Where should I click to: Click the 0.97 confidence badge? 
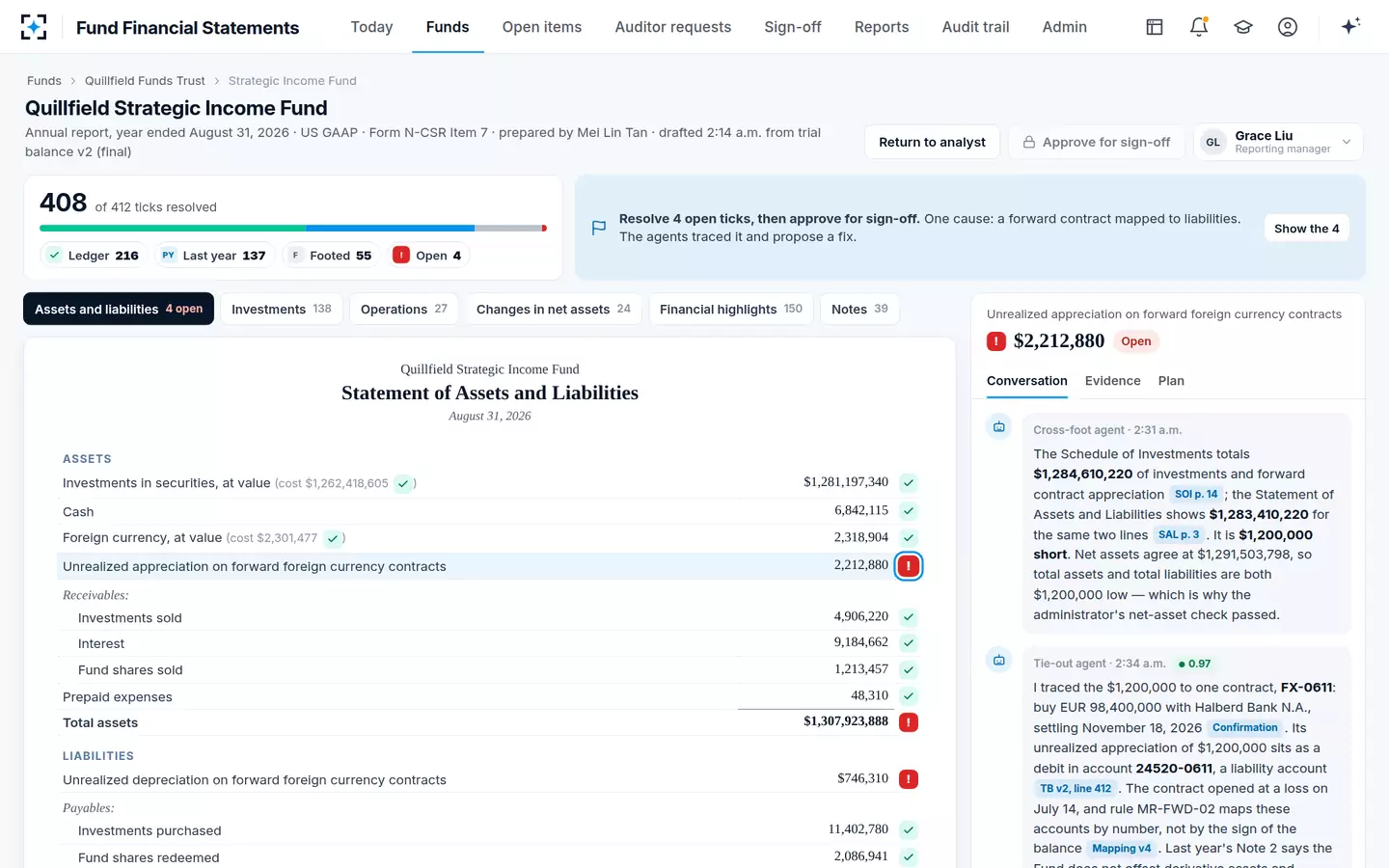[x=1194, y=664]
